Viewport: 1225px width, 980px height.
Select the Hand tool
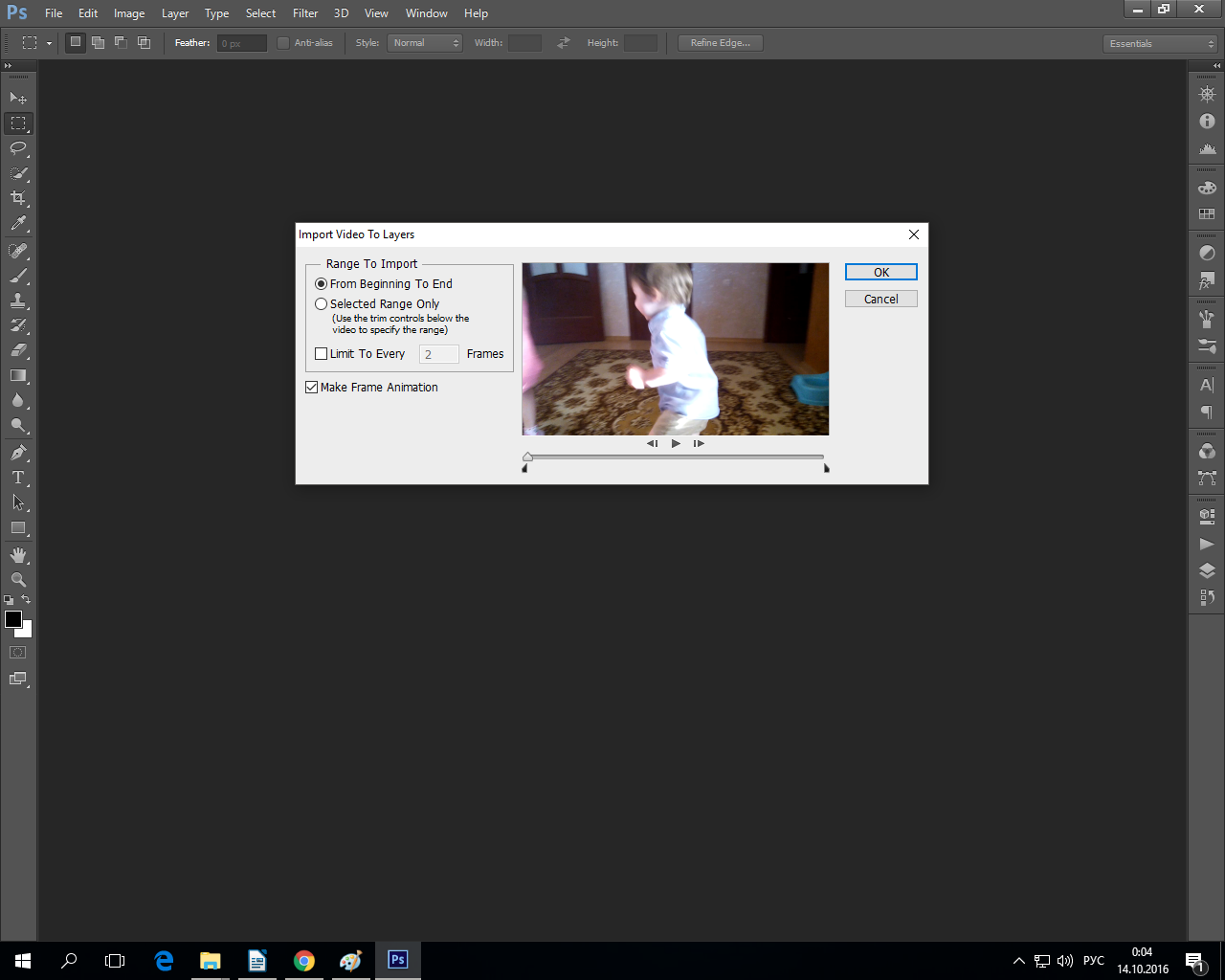coord(18,555)
